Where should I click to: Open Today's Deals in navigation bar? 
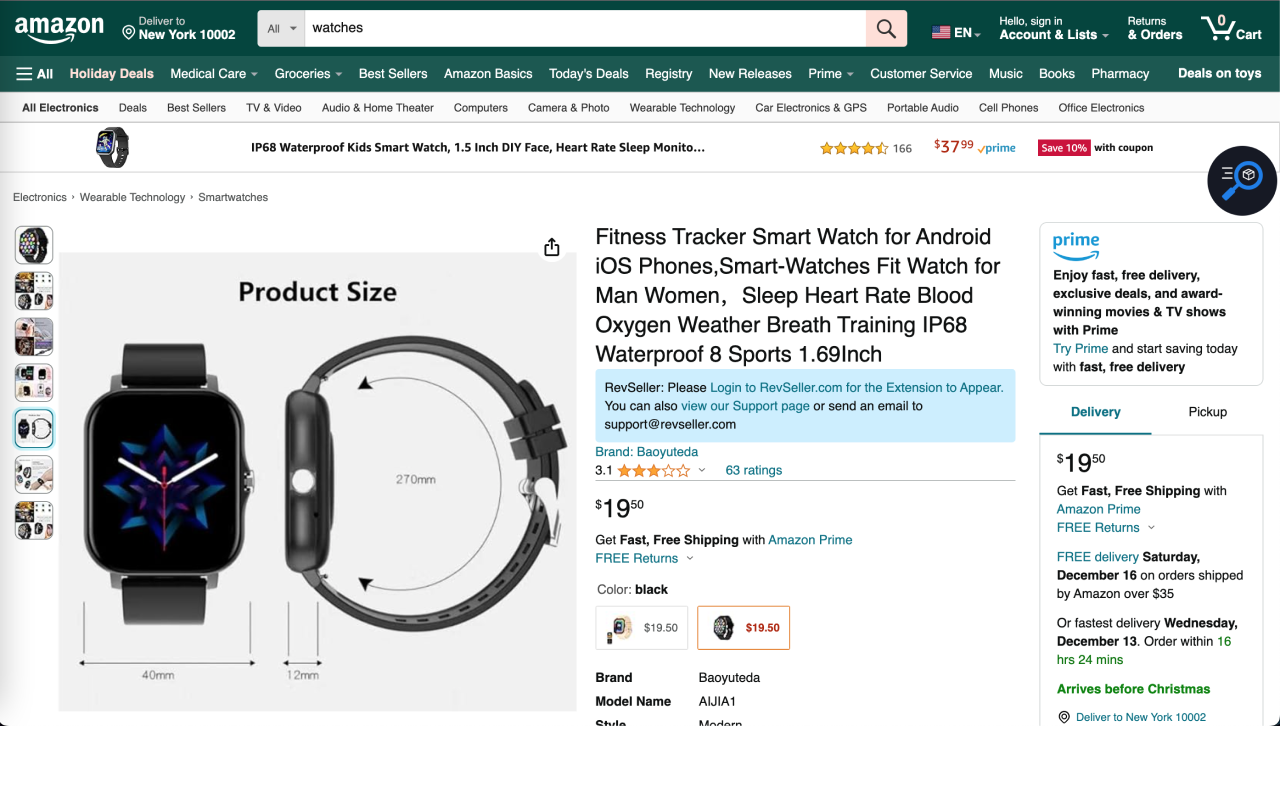589,73
